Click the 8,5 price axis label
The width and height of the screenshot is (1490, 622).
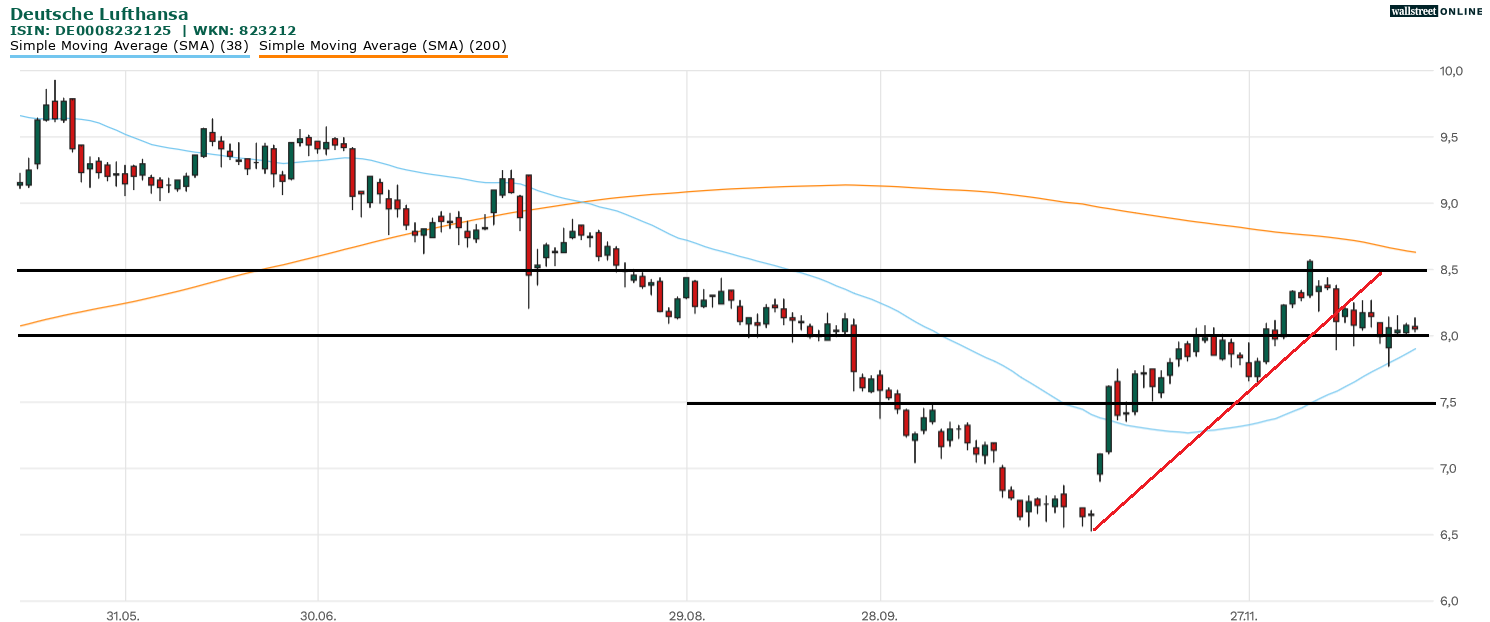pyautogui.click(x=1451, y=270)
